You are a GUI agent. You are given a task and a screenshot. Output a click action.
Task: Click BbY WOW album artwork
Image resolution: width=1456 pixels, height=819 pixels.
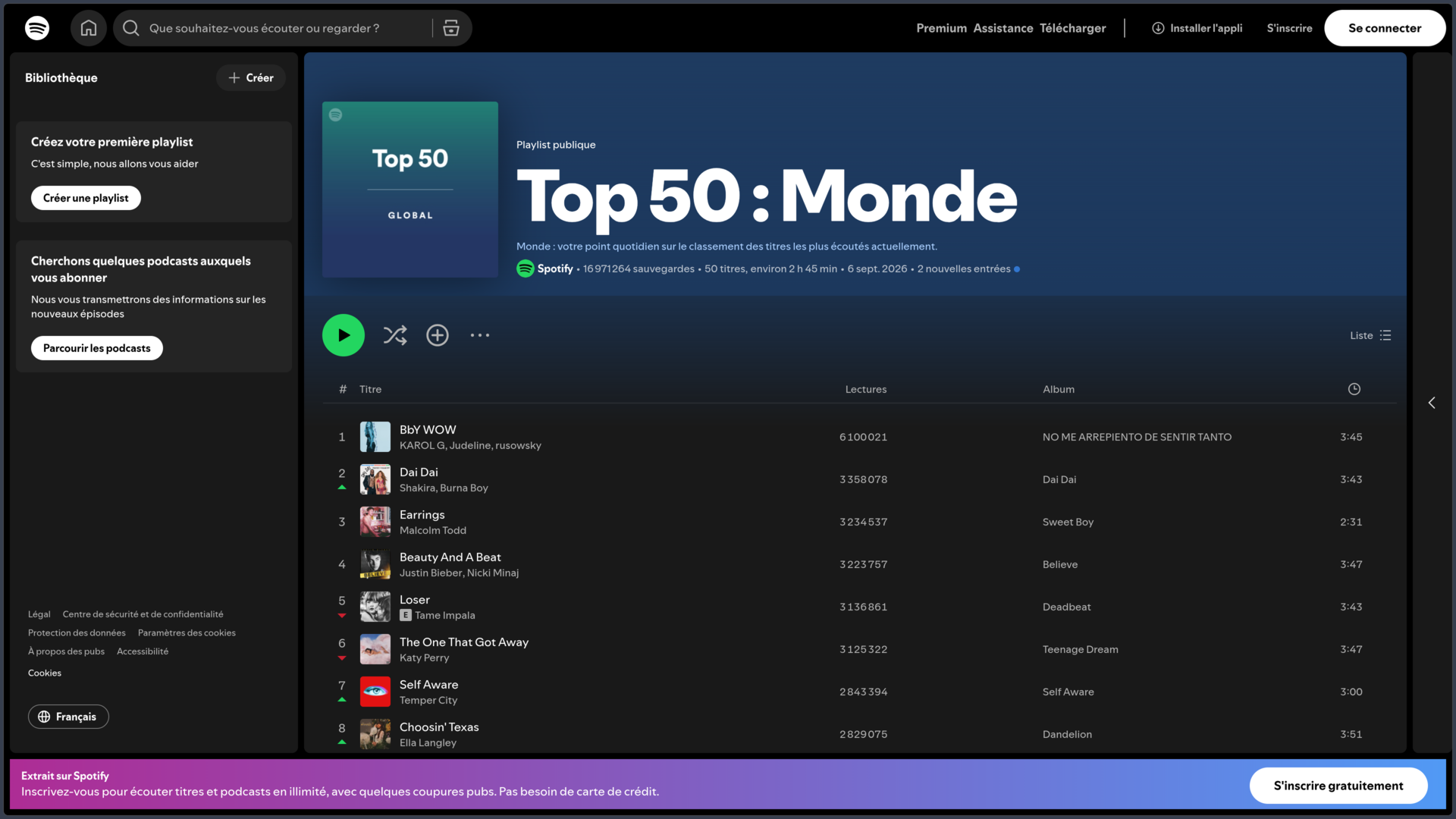point(375,437)
